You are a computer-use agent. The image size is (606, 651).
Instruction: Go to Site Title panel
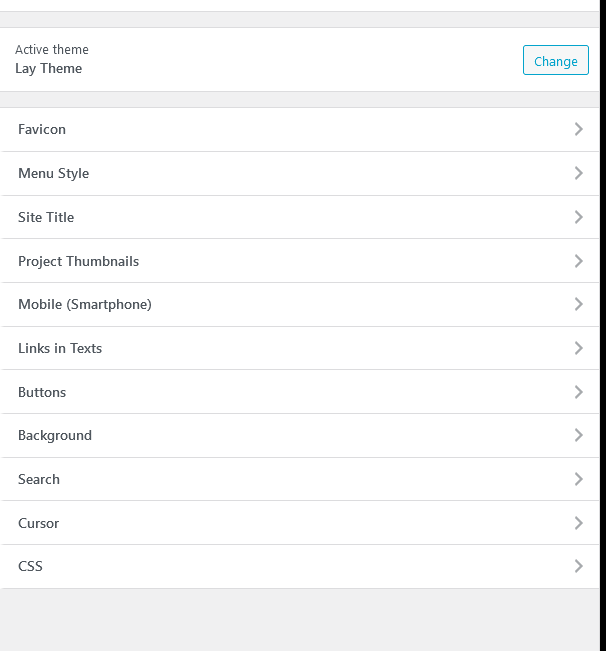46,217
